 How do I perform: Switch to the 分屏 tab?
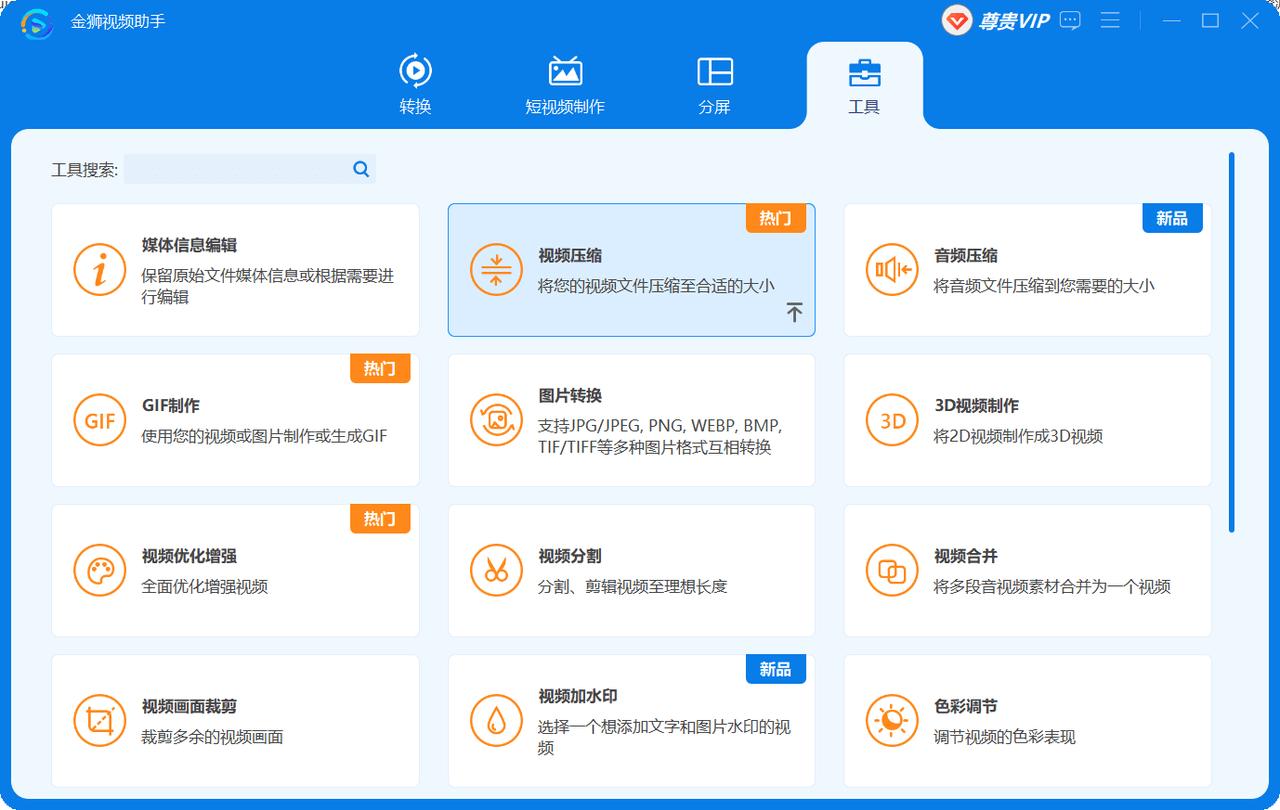[713, 83]
